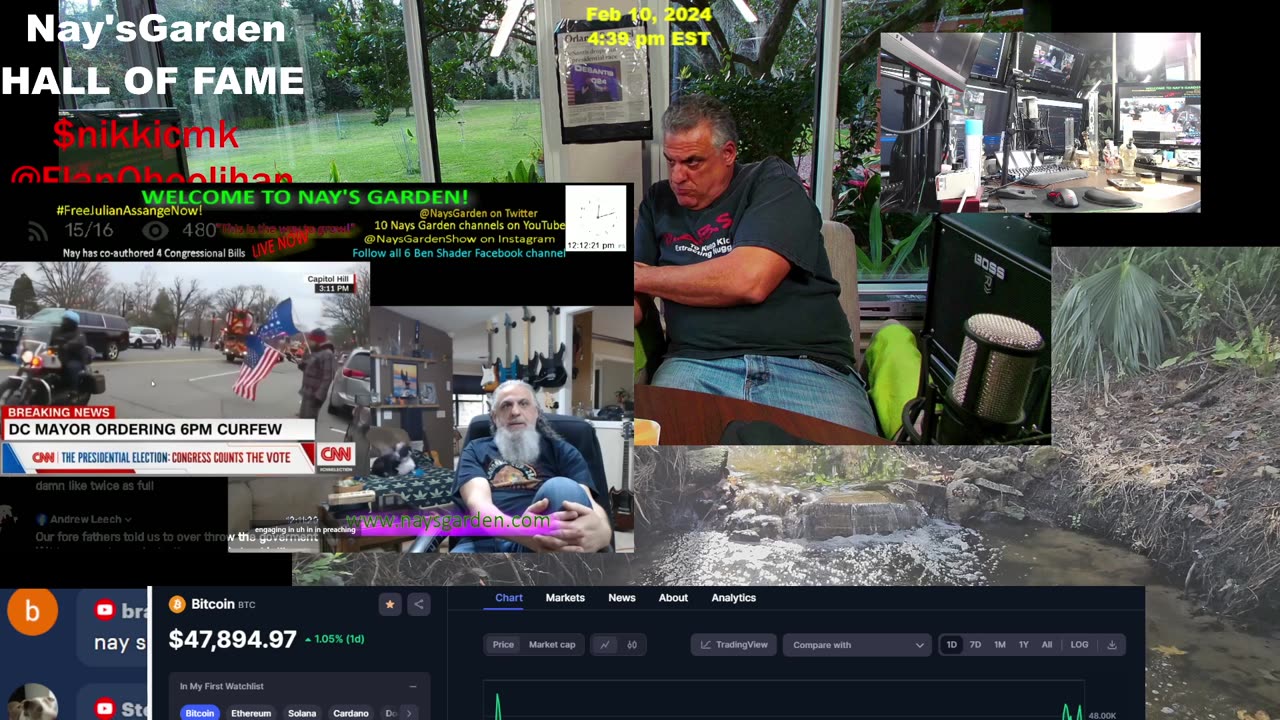Select the Price chart toggle
The image size is (1280, 720).
tap(503, 645)
